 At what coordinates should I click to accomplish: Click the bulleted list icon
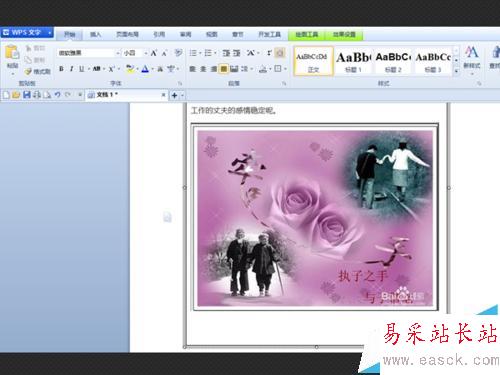tap(193, 53)
